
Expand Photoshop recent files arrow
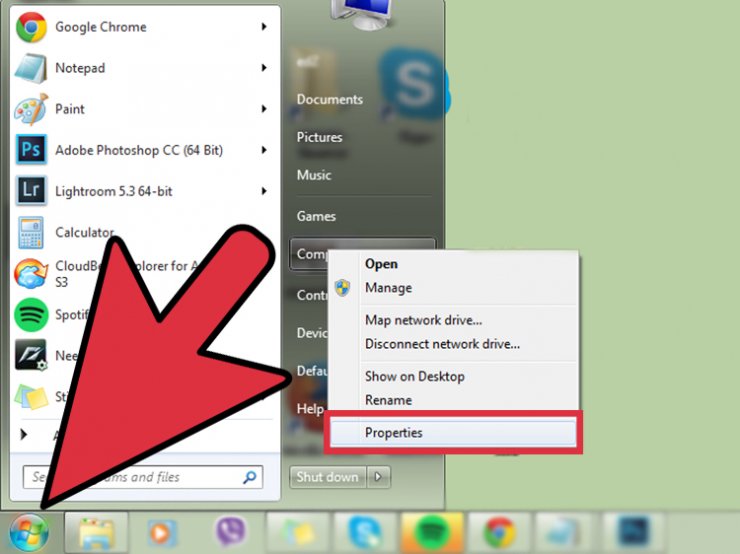coord(265,150)
